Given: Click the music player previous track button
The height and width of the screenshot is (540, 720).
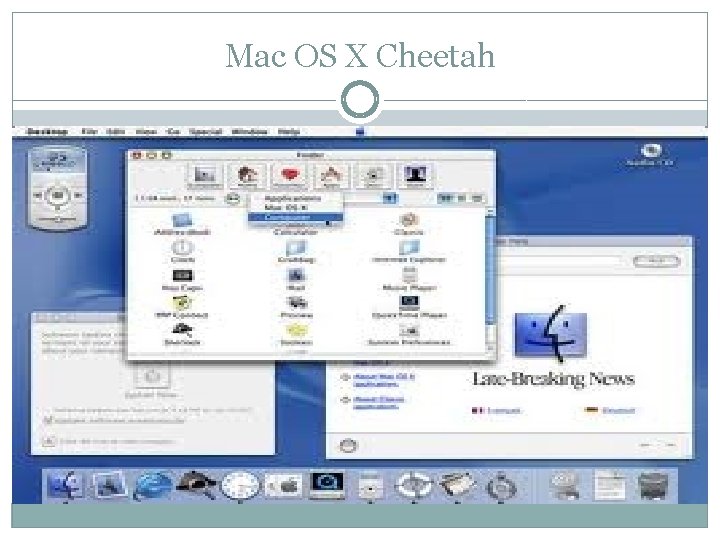Looking at the screenshot, I should [38, 196].
